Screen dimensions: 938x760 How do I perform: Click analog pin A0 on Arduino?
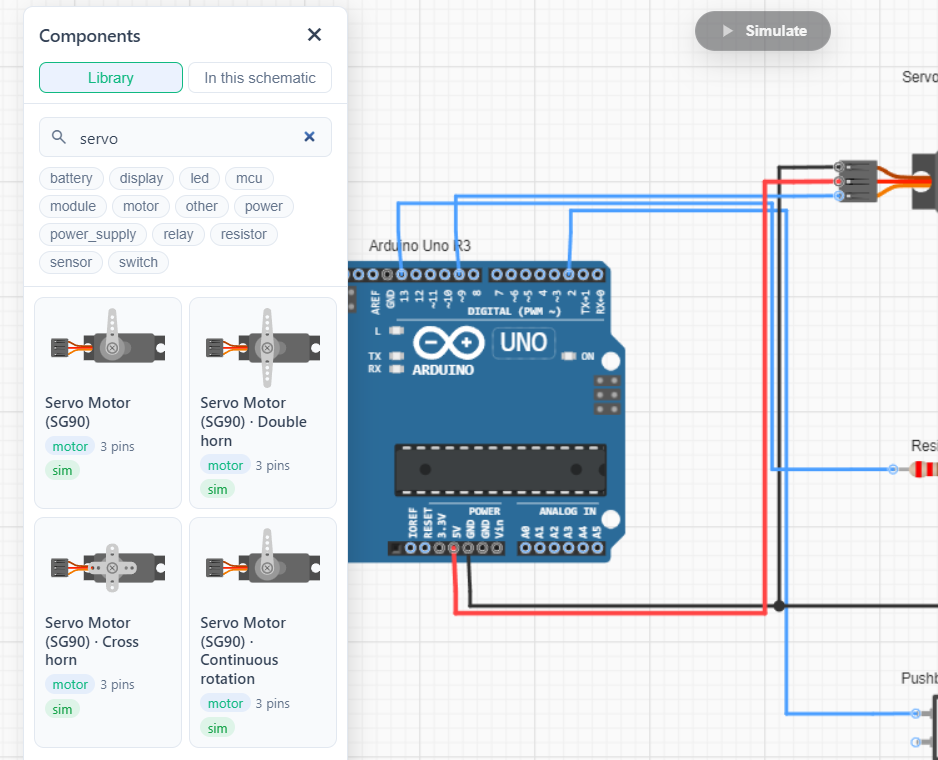[526, 548]
